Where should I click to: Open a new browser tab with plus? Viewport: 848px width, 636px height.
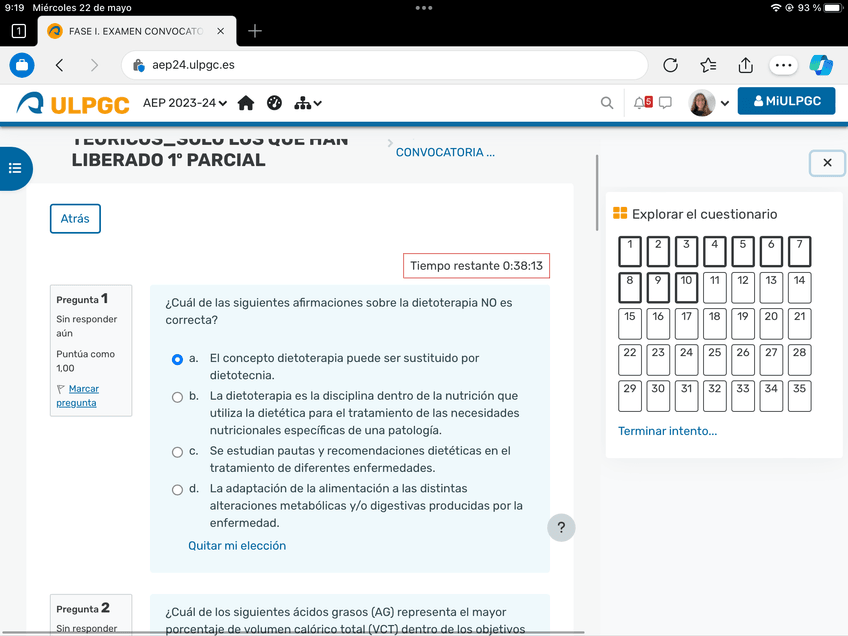coord(255,31)
